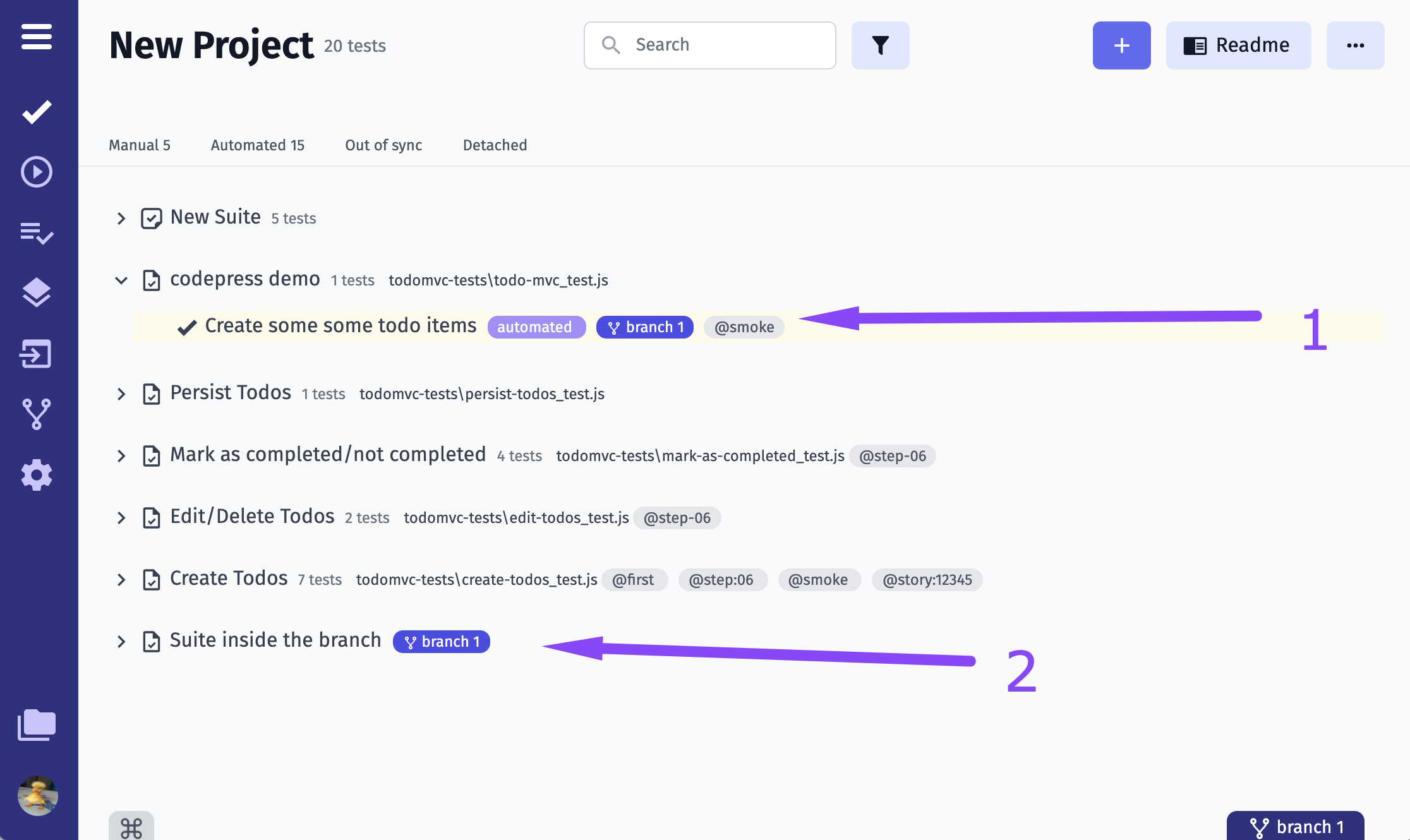
Task: Open the Imports arrow-box sidebar icon
Action: (x=37, y=354)
